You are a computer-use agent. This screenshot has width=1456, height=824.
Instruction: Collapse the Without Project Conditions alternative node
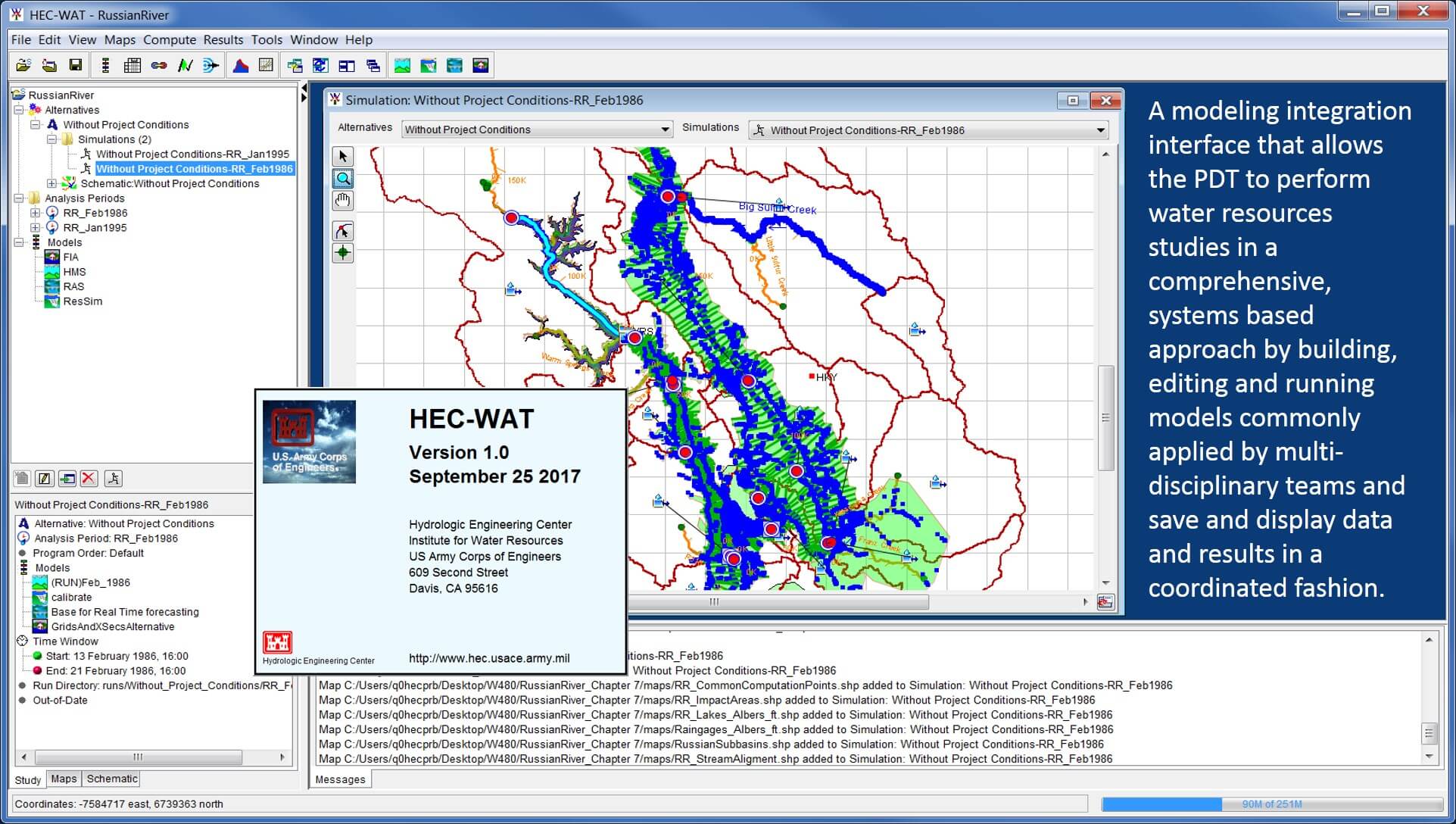[x=35, y=125]
